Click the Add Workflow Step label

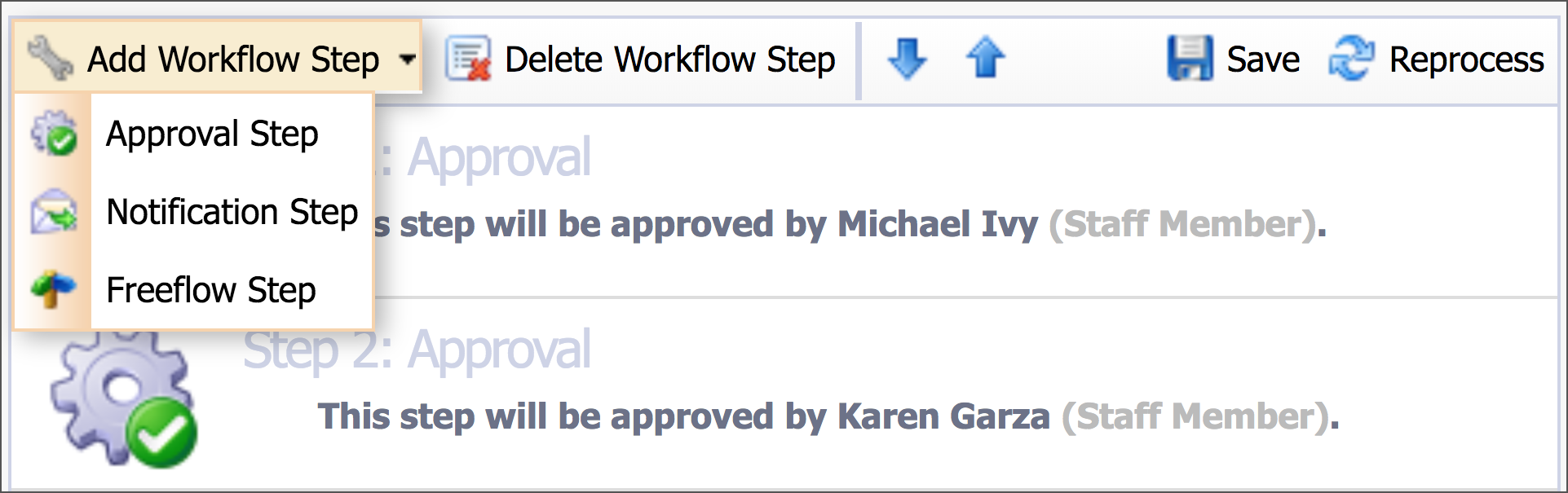pos(233,59)
